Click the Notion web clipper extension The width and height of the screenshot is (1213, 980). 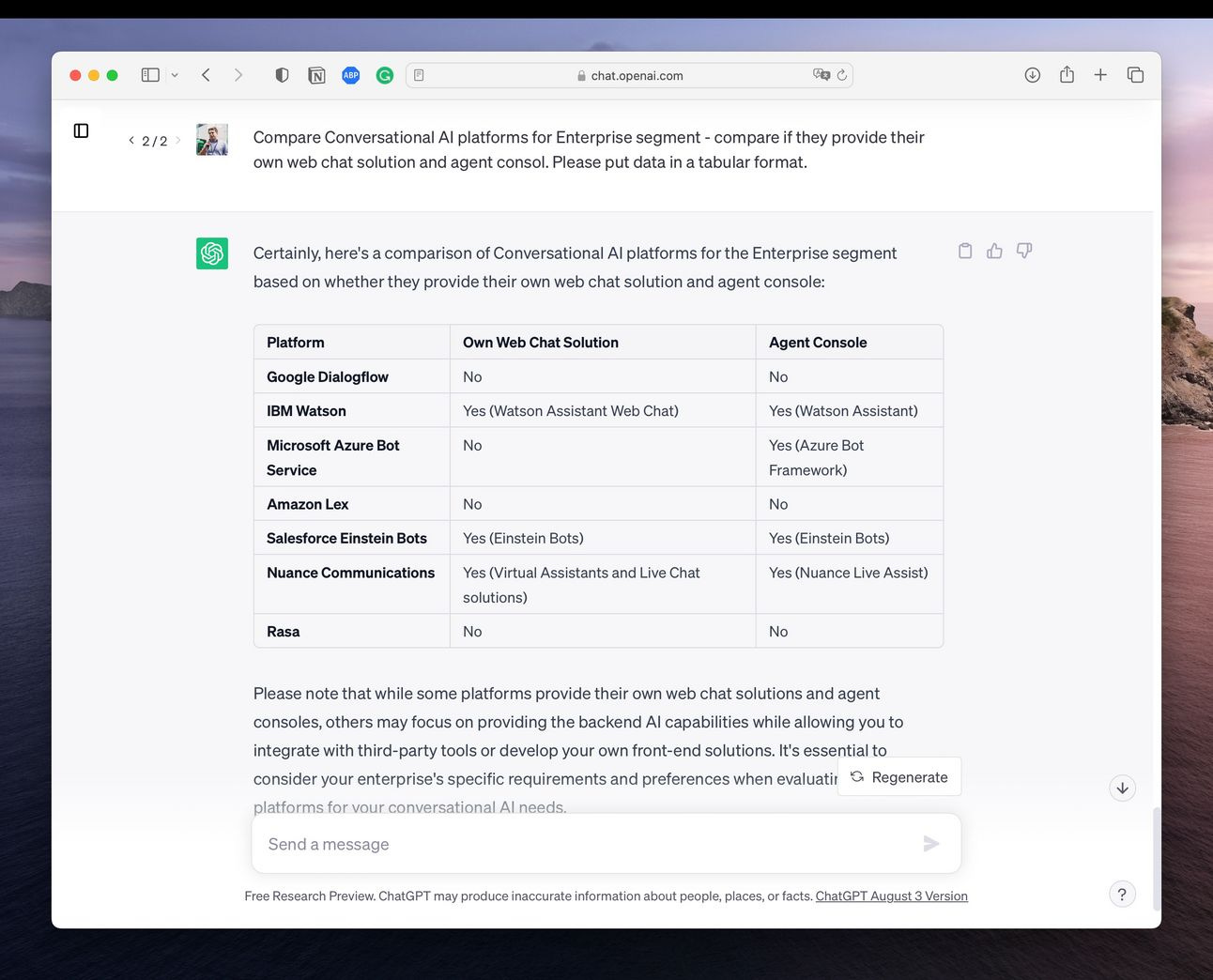coord(316,75)
